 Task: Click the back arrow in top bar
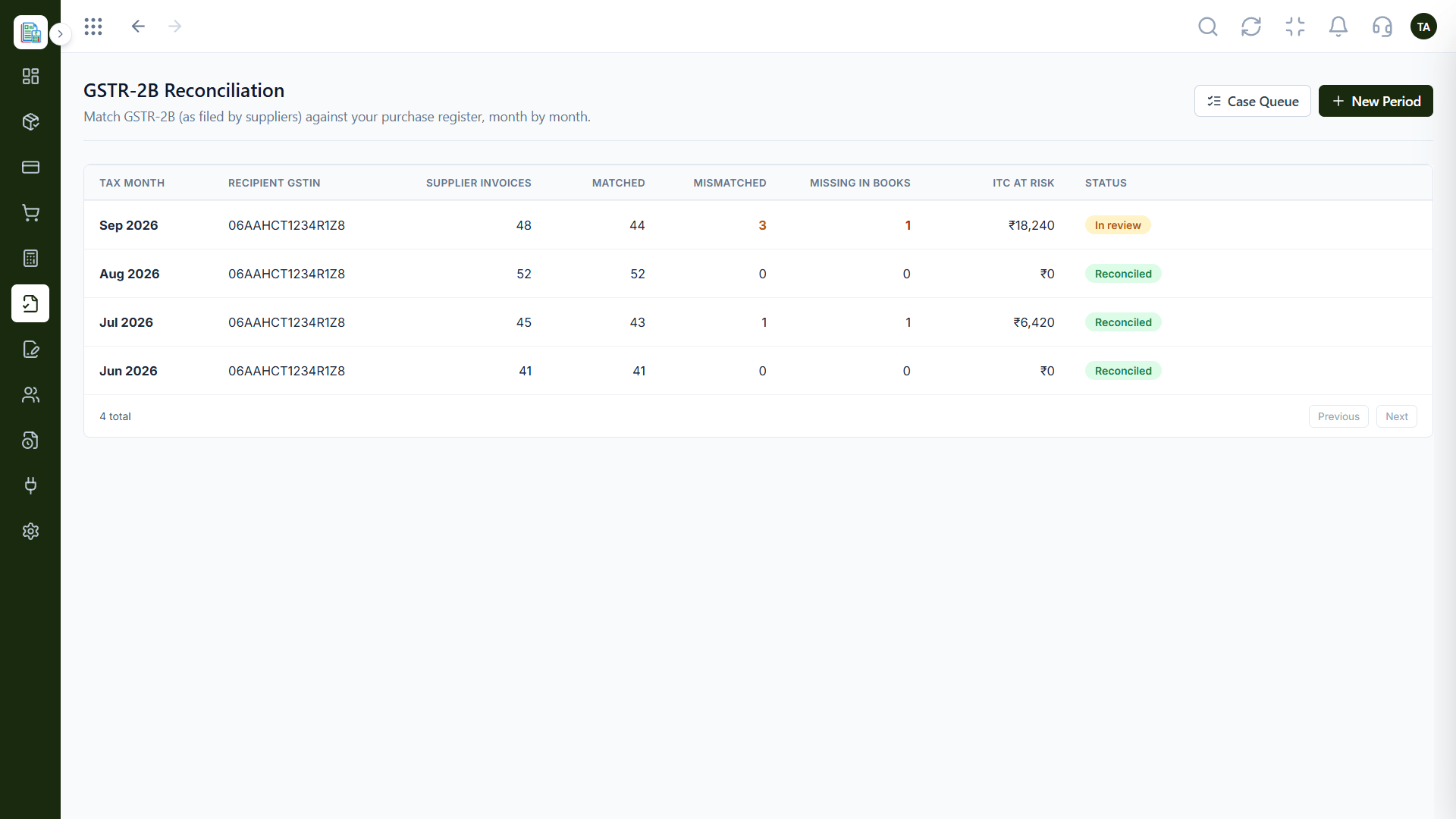[138, 27]
